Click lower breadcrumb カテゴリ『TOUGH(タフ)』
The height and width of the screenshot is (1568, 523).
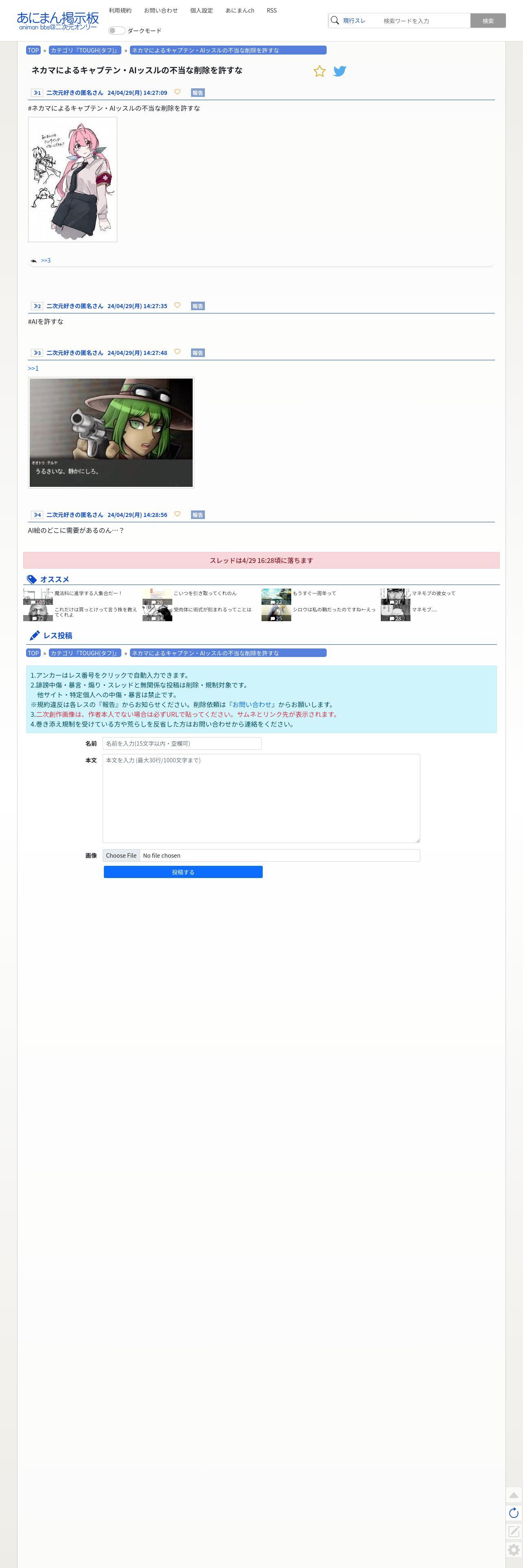tap(85, 653)
